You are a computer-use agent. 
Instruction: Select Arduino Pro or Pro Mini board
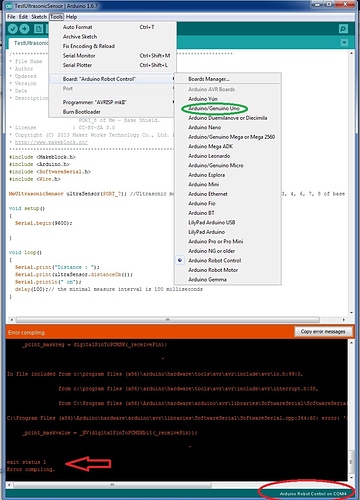pos(228,241)
